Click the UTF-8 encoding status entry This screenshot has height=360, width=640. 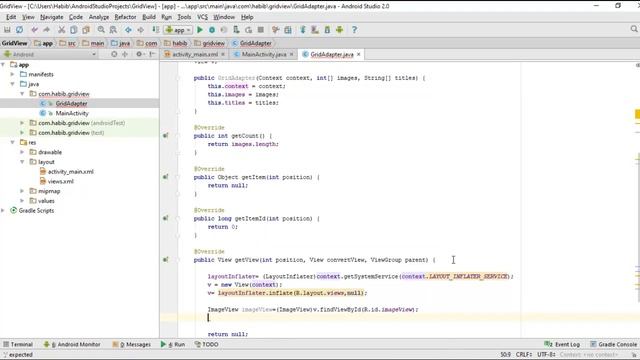tap(546, 355)
